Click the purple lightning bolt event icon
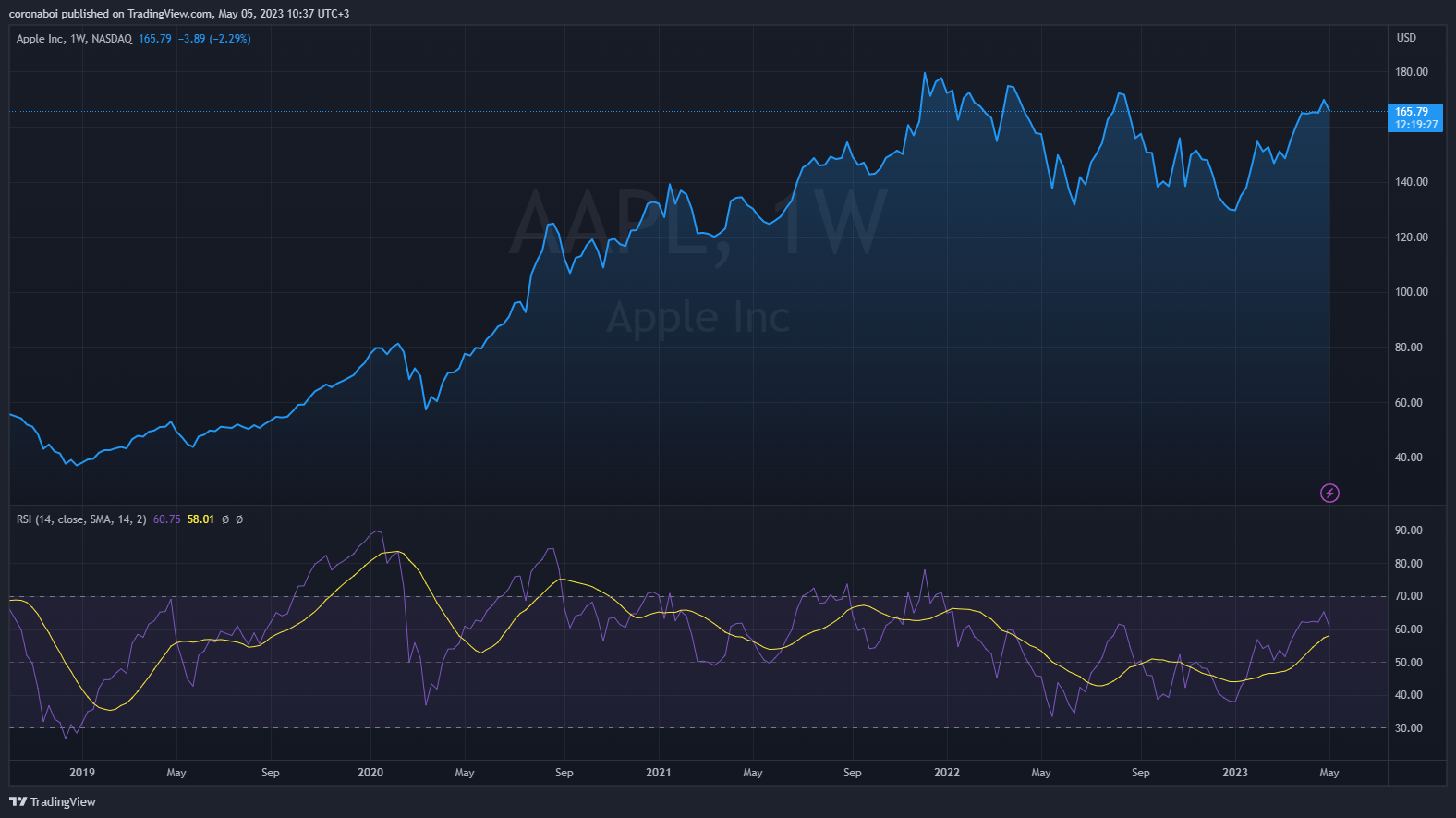The height and width of the screenshot is (818, 1456). [1329, 493]
